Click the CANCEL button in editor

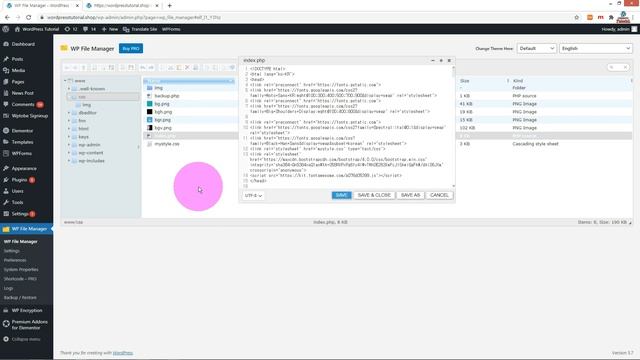click(439, 195)
